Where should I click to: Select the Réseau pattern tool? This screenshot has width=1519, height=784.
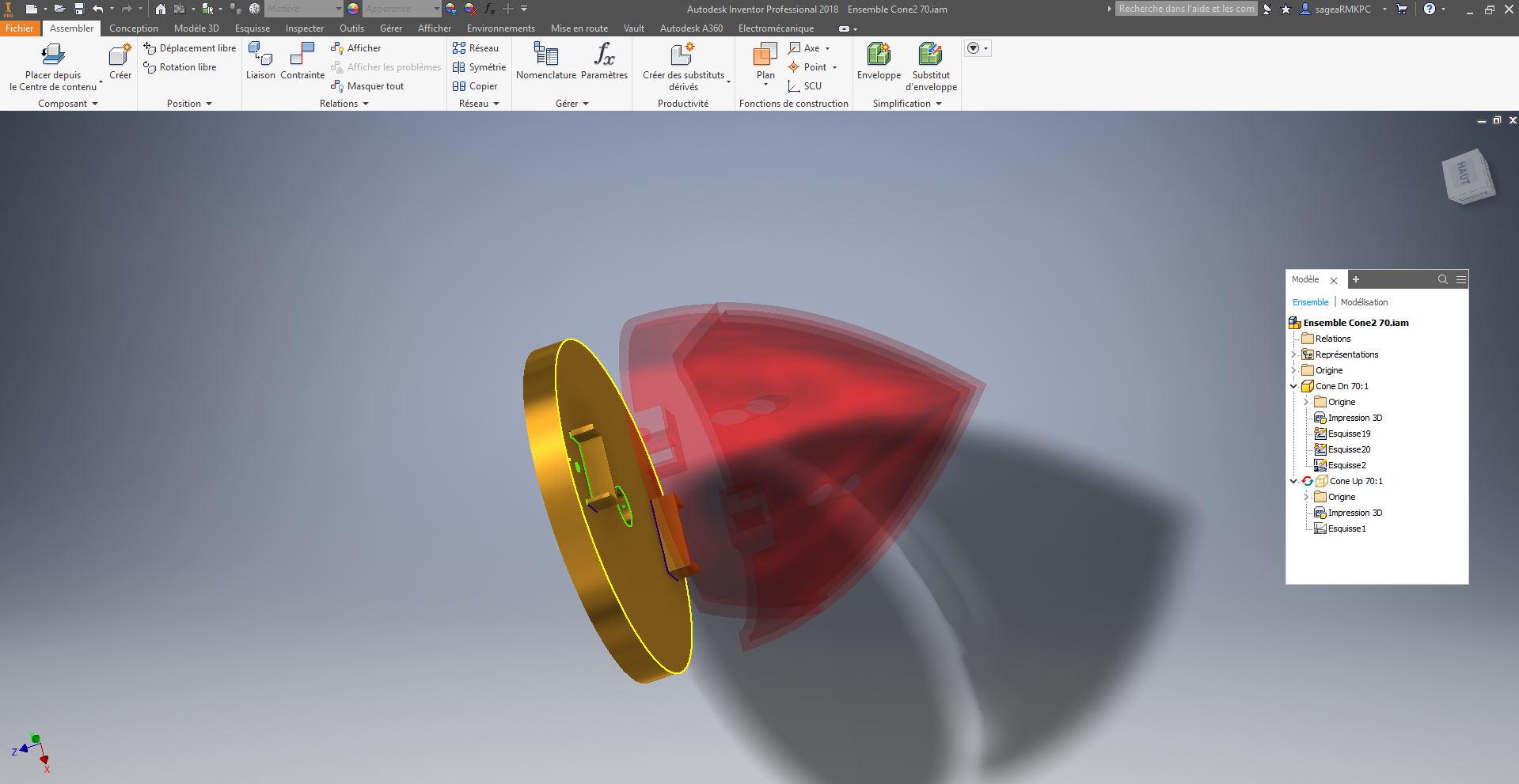click(475, 48)
